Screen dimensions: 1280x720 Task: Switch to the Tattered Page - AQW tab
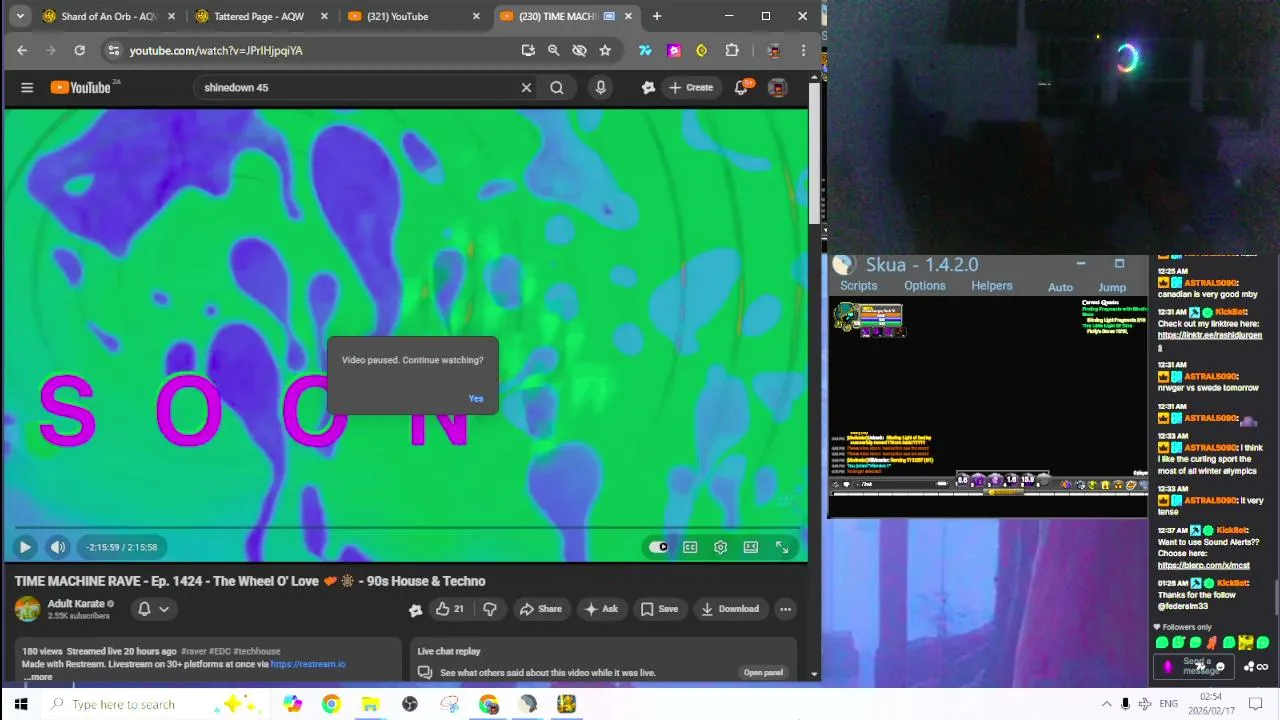coord(260,16)
